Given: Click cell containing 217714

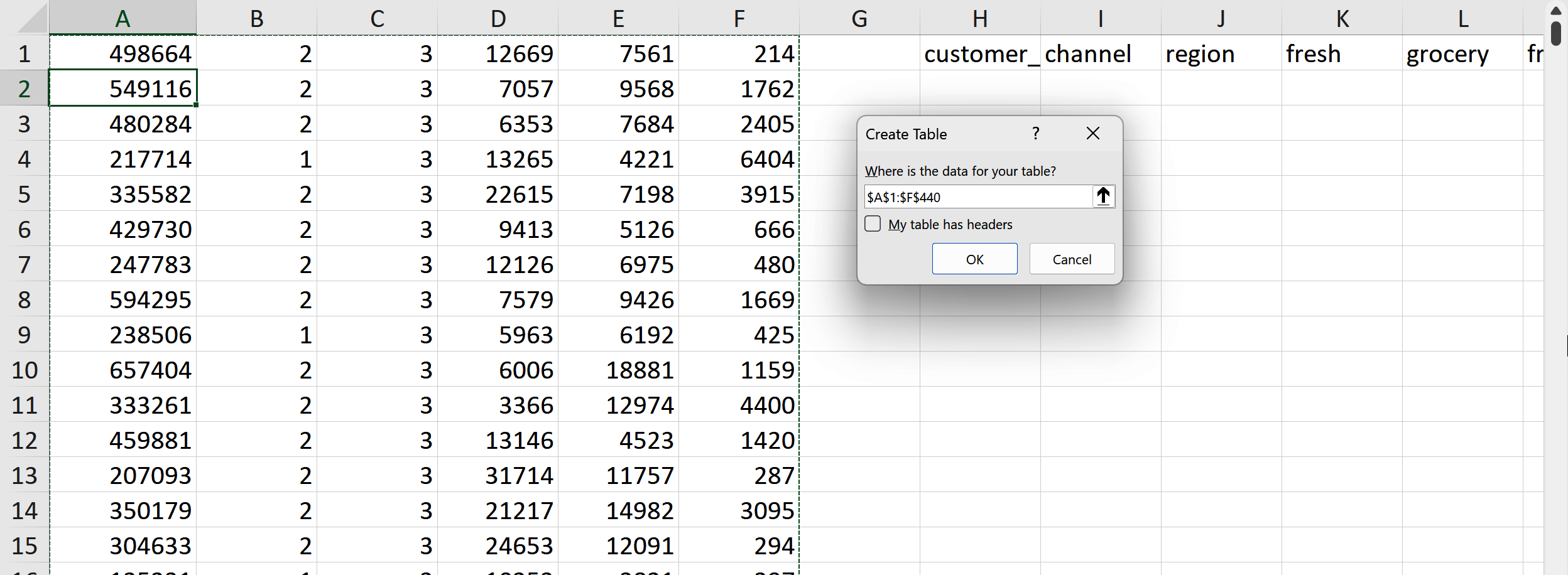Looking at the screenshot, I should 123,159.
